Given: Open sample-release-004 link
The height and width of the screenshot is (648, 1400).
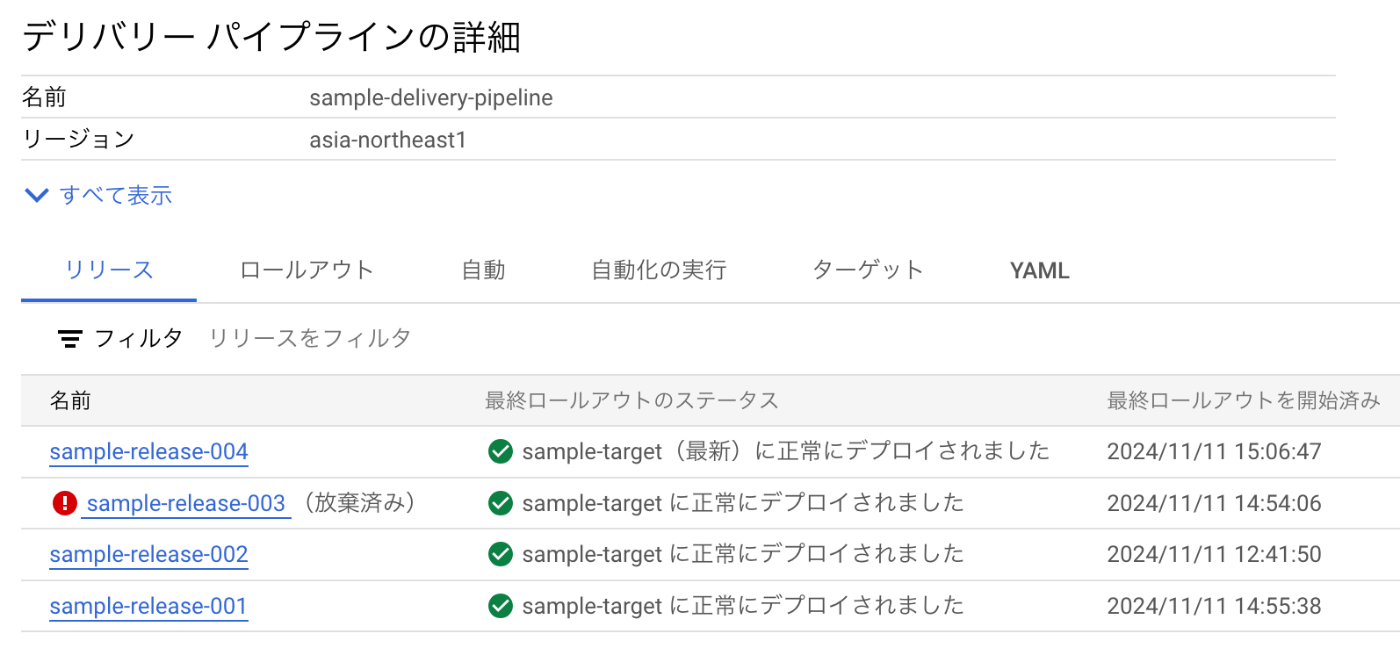Looking at the screenshot, I should (149, 452).
